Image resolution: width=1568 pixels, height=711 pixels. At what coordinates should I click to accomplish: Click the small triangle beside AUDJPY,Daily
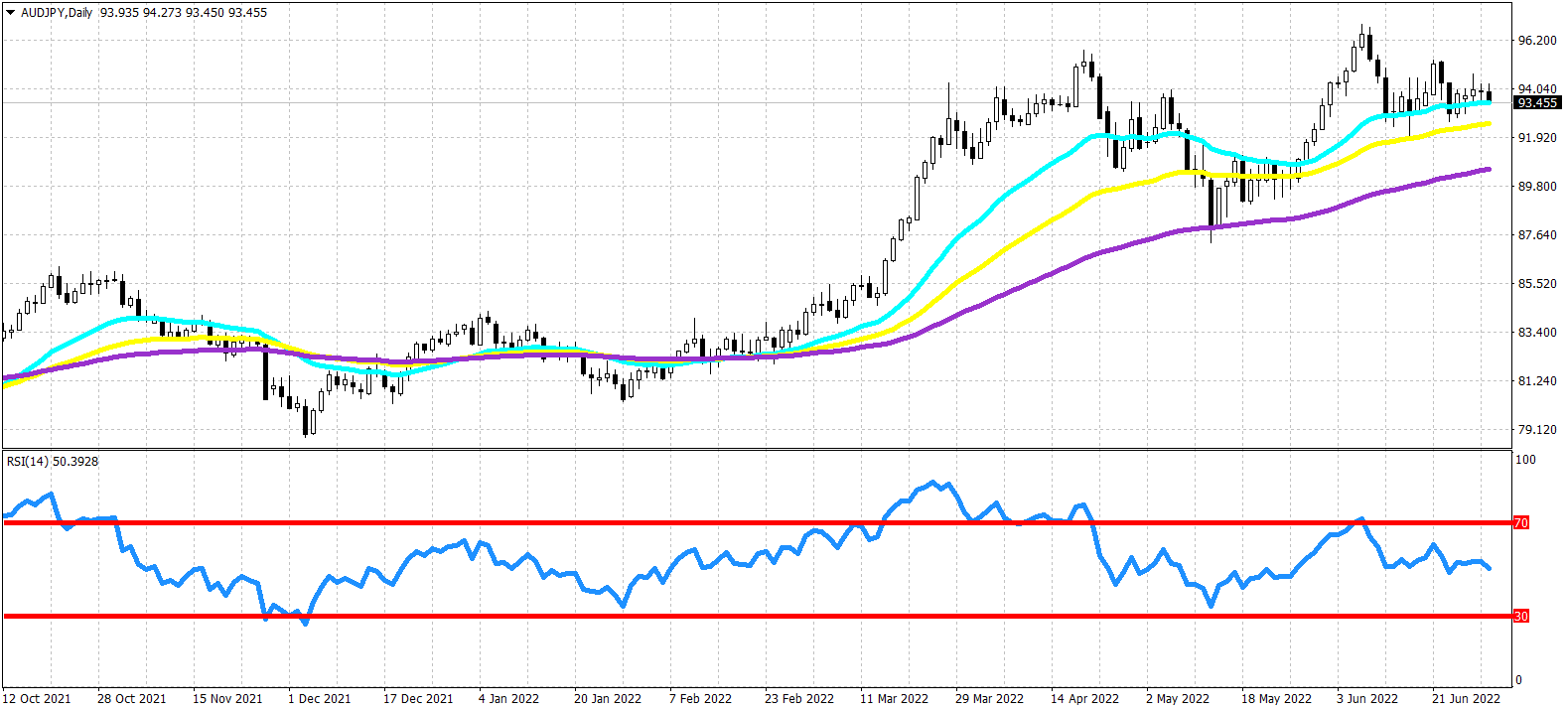[11, 13]
